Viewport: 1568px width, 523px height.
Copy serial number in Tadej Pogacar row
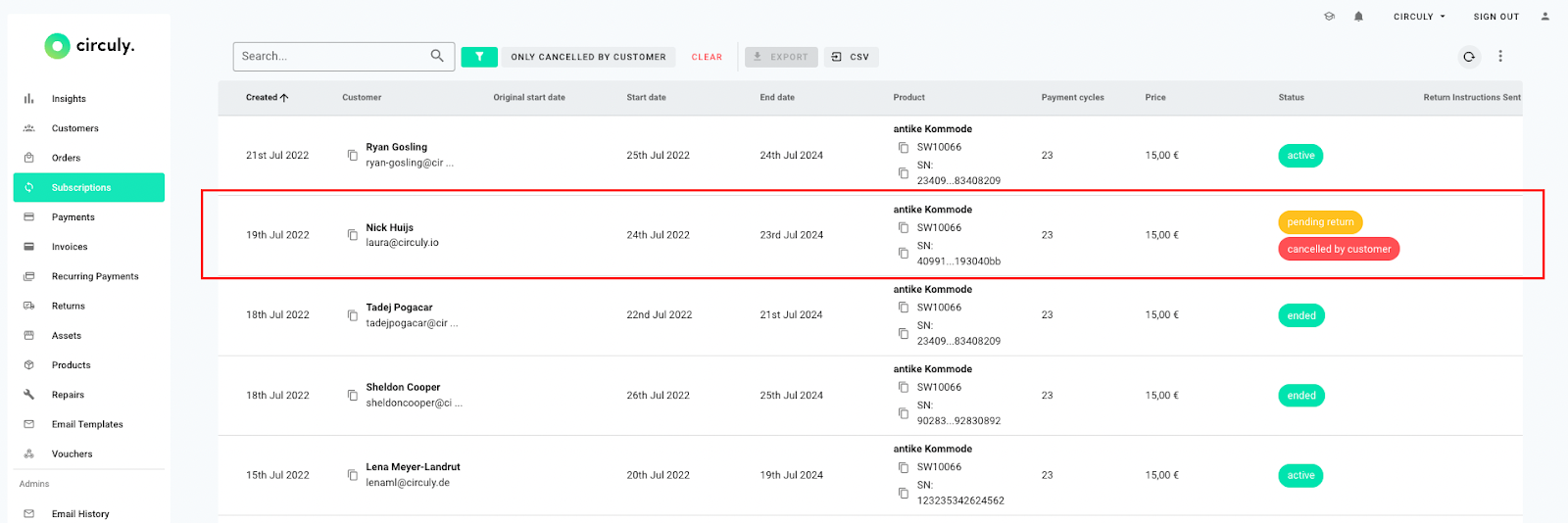(x=904, y=334)
